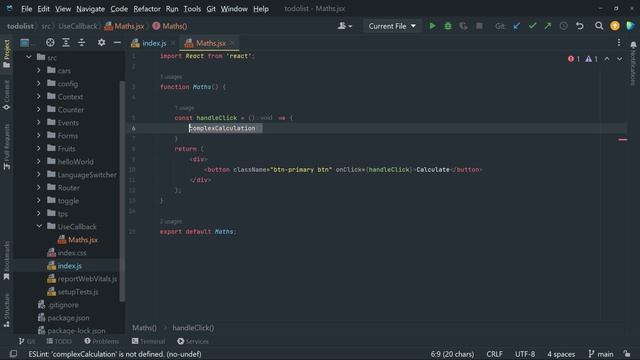Image resolution: width=640 pixels, height=360 pixels.
Task: Change CRLF line separator in status bar
Action: [x=494, y=354]
